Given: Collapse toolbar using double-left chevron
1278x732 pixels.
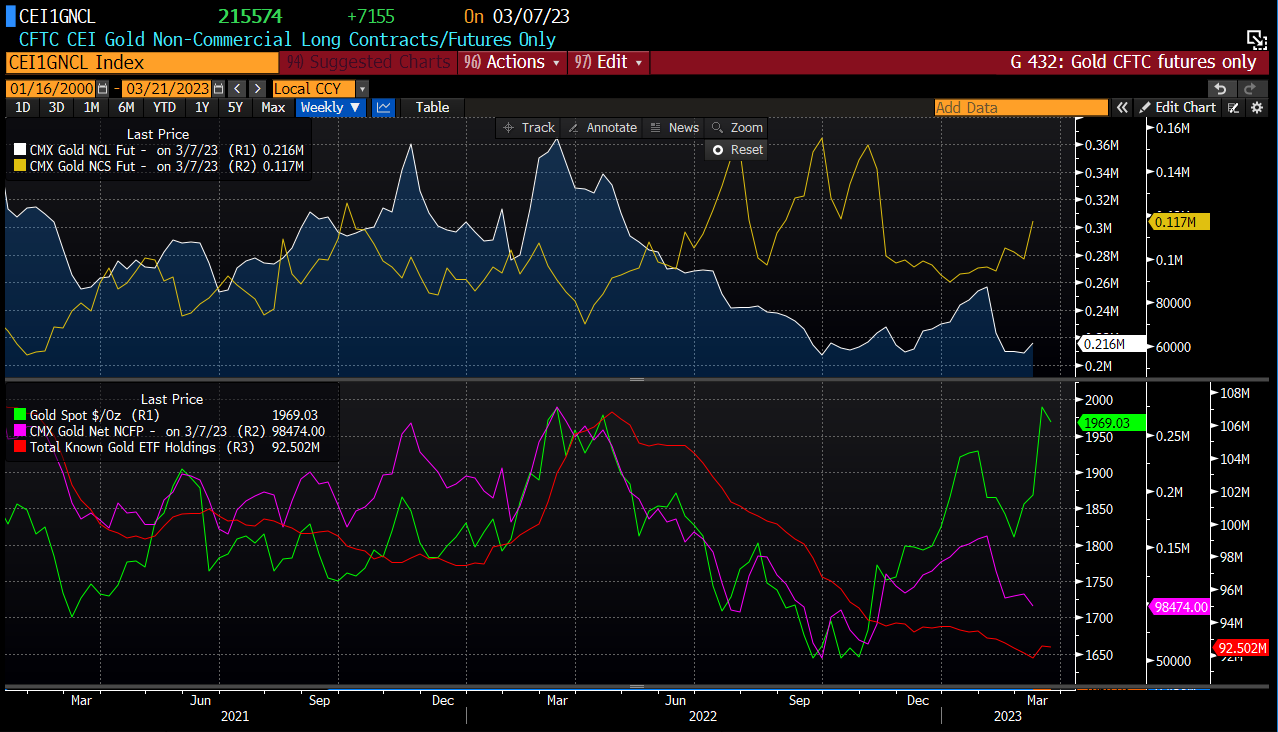Looking at the screenshot, I should tap(1122, 107).
